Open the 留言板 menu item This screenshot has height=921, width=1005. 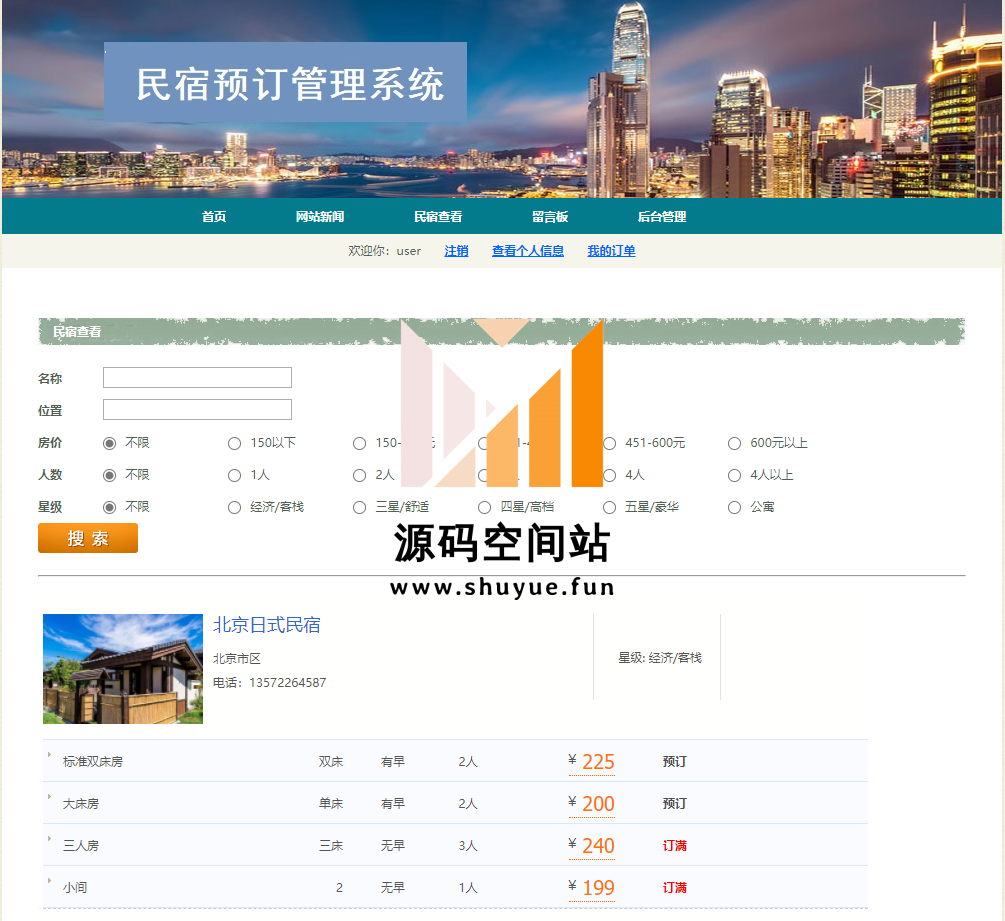coord(550,217)
